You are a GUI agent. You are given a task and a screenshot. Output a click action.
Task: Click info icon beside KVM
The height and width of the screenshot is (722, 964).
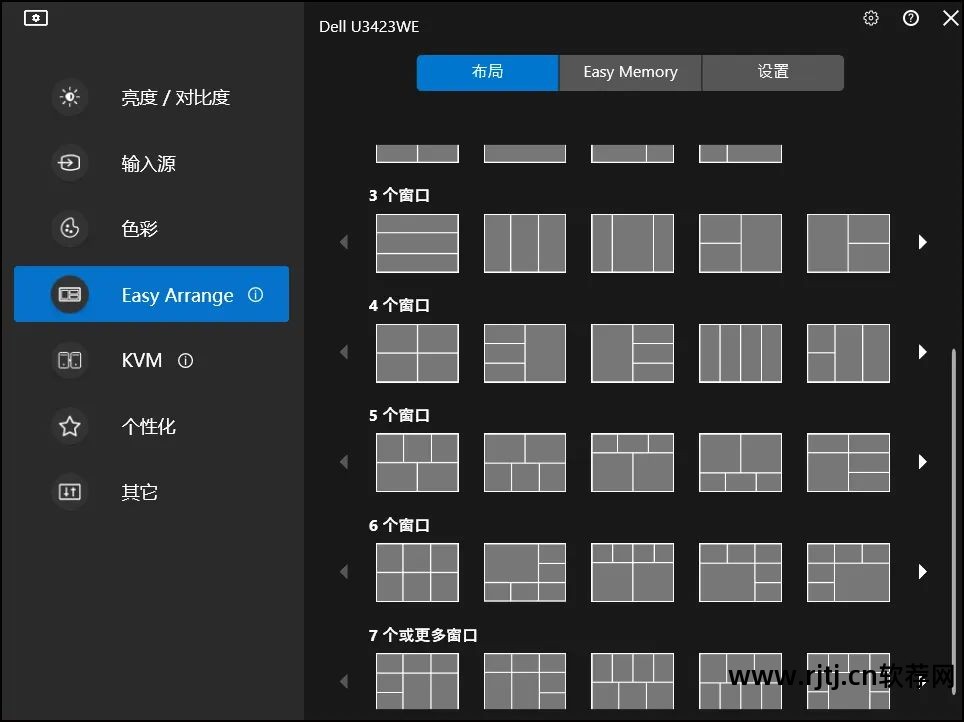click(x=185, y=361)
